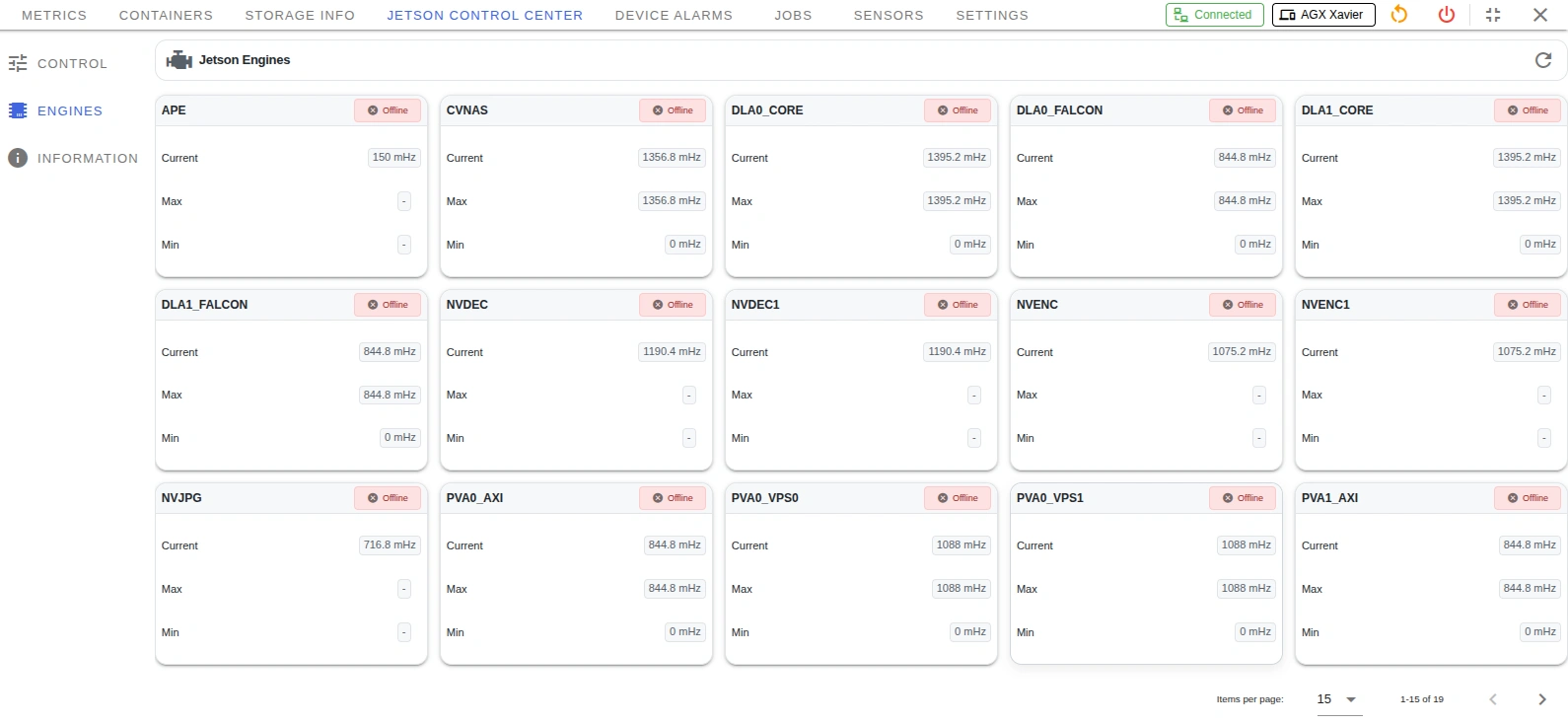
Task: Click the red power shutdown icon
Action: tap(1446, 15)
